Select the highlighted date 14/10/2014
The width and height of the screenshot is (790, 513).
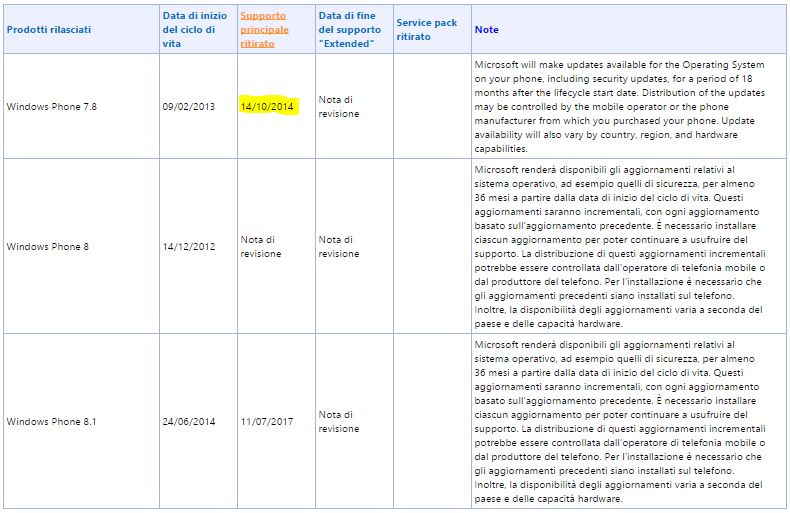pyautogui.click(x=267, y=107)
